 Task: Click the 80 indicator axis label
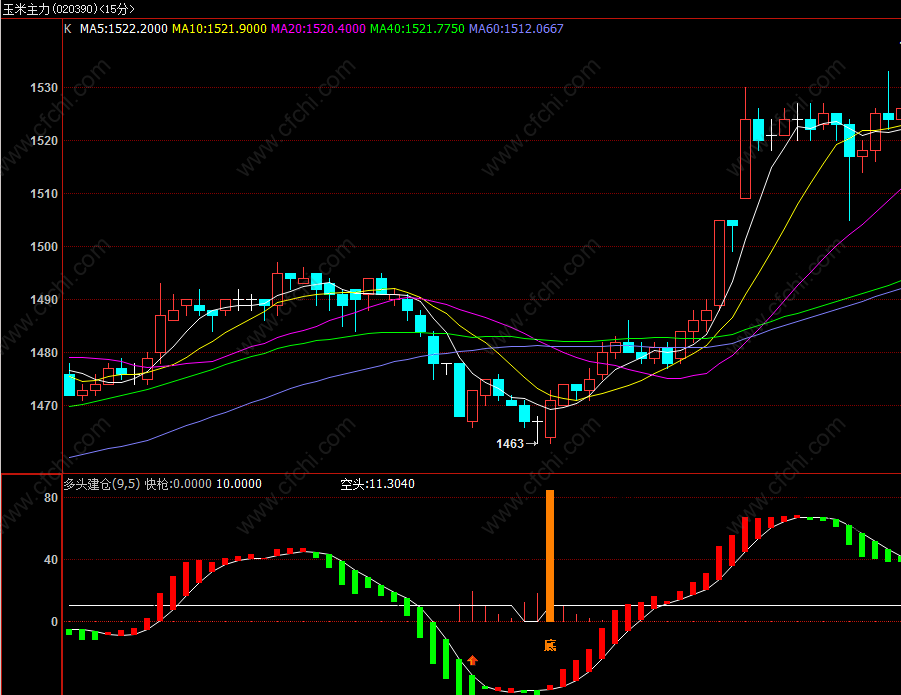pyautogui.click(x=51, y=497)
